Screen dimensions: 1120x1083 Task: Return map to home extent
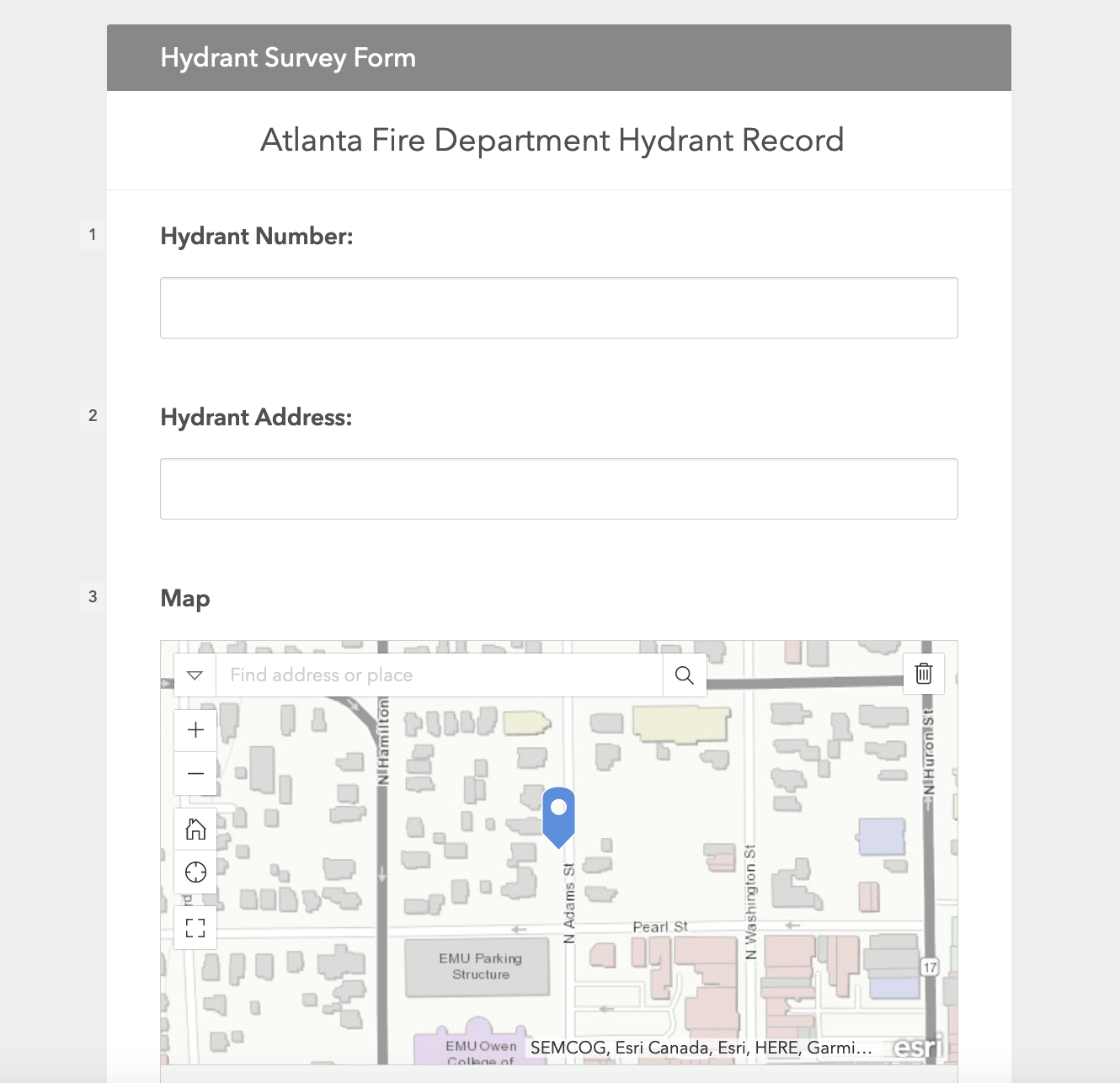coord(195,830)
